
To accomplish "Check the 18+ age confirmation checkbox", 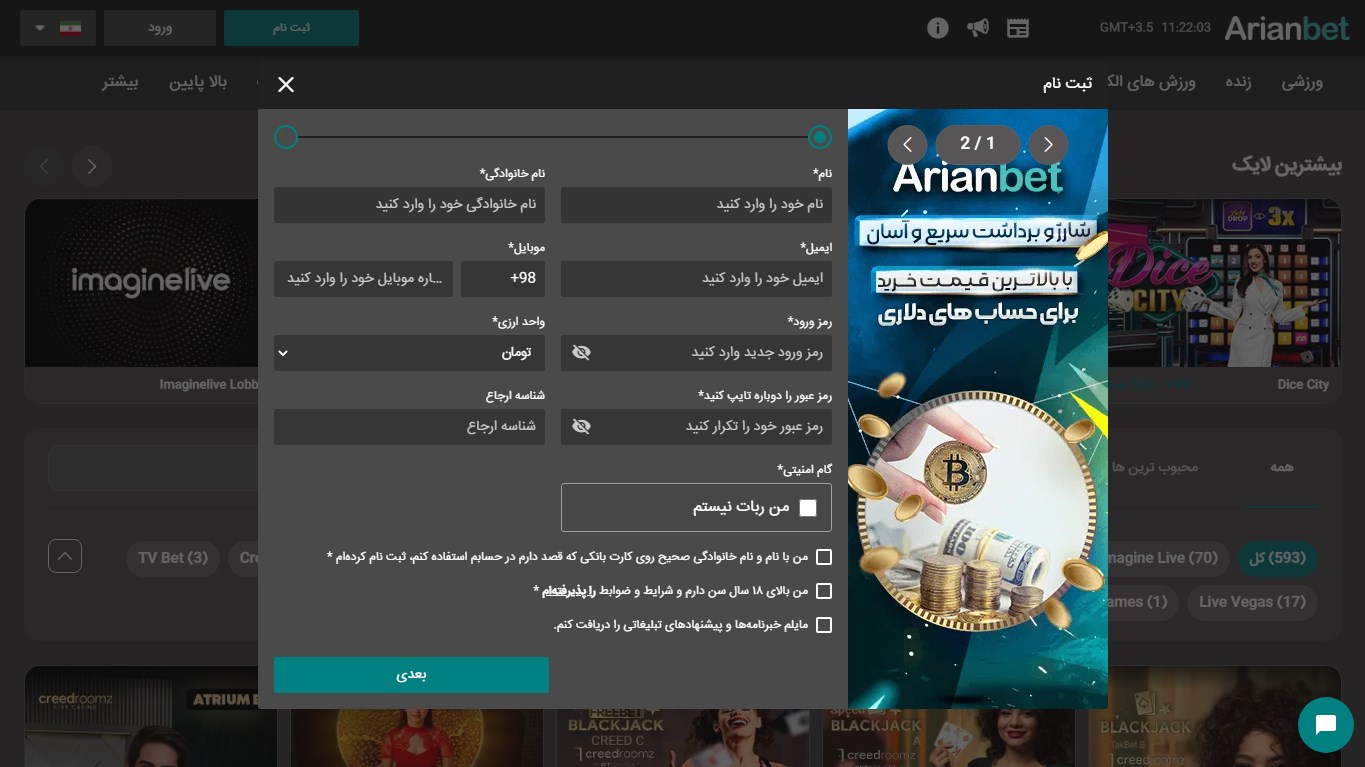I will (824, 591).
